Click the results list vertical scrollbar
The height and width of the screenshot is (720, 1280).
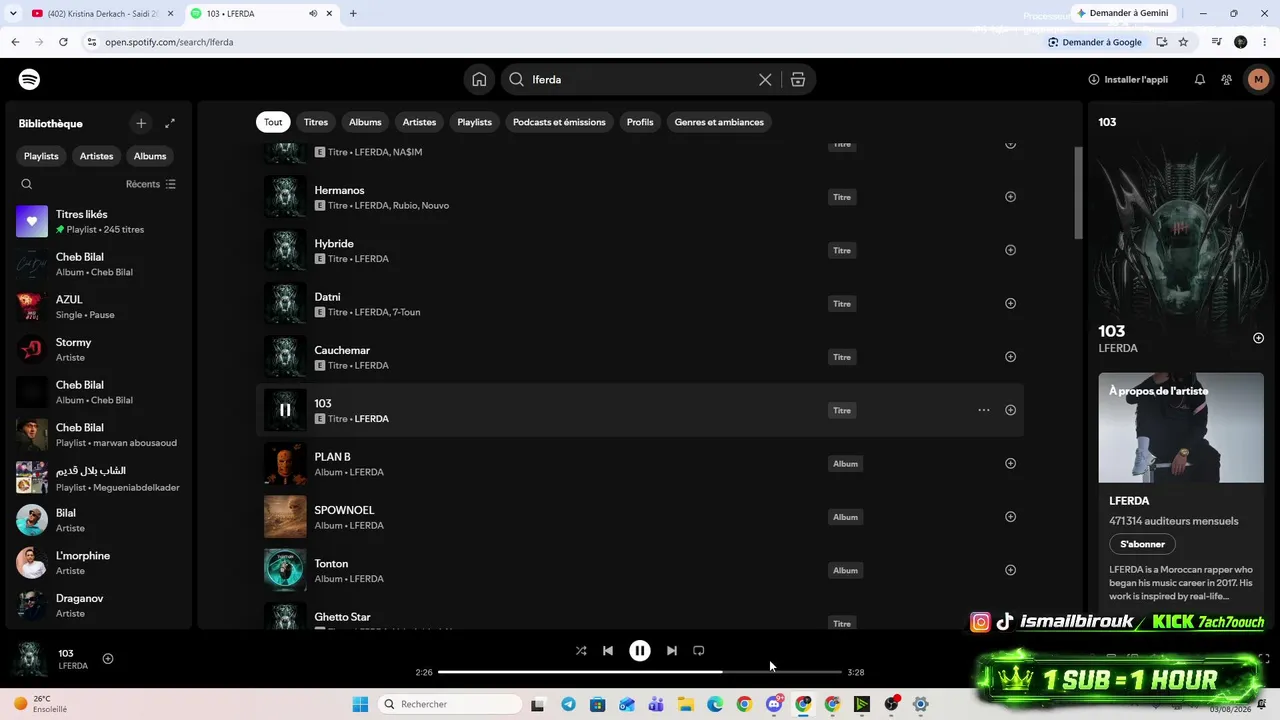[x=1078, y=192]
